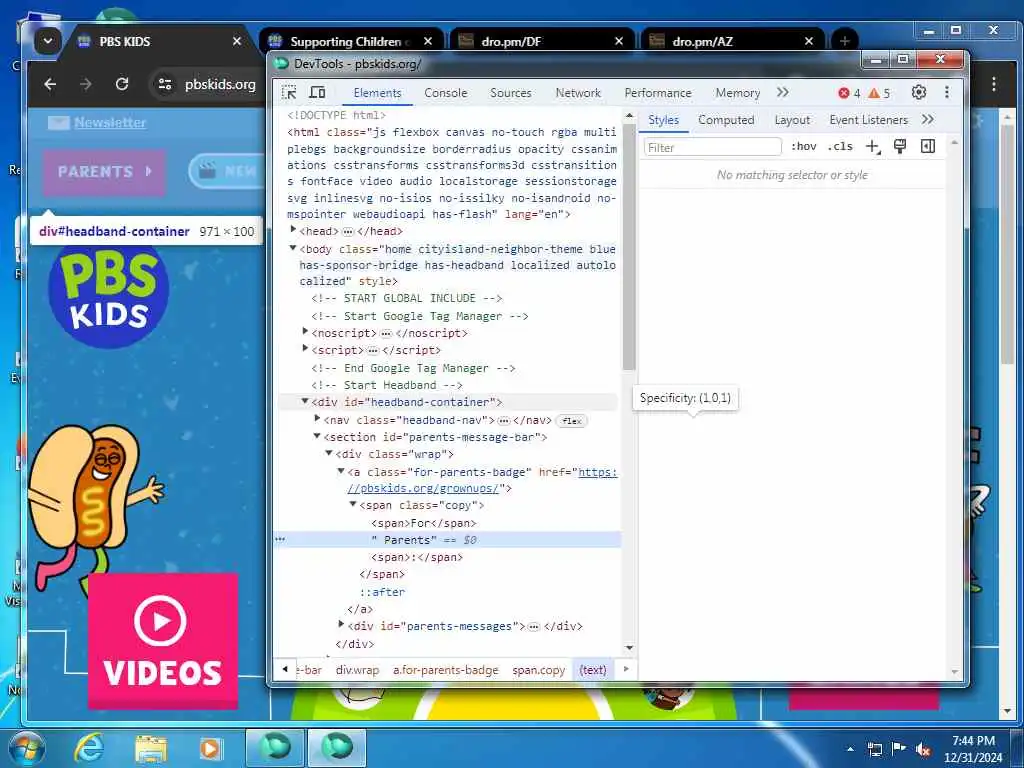Switch to the Performance panel tab
Screen dimensions: 1024x768
point(658,93)
